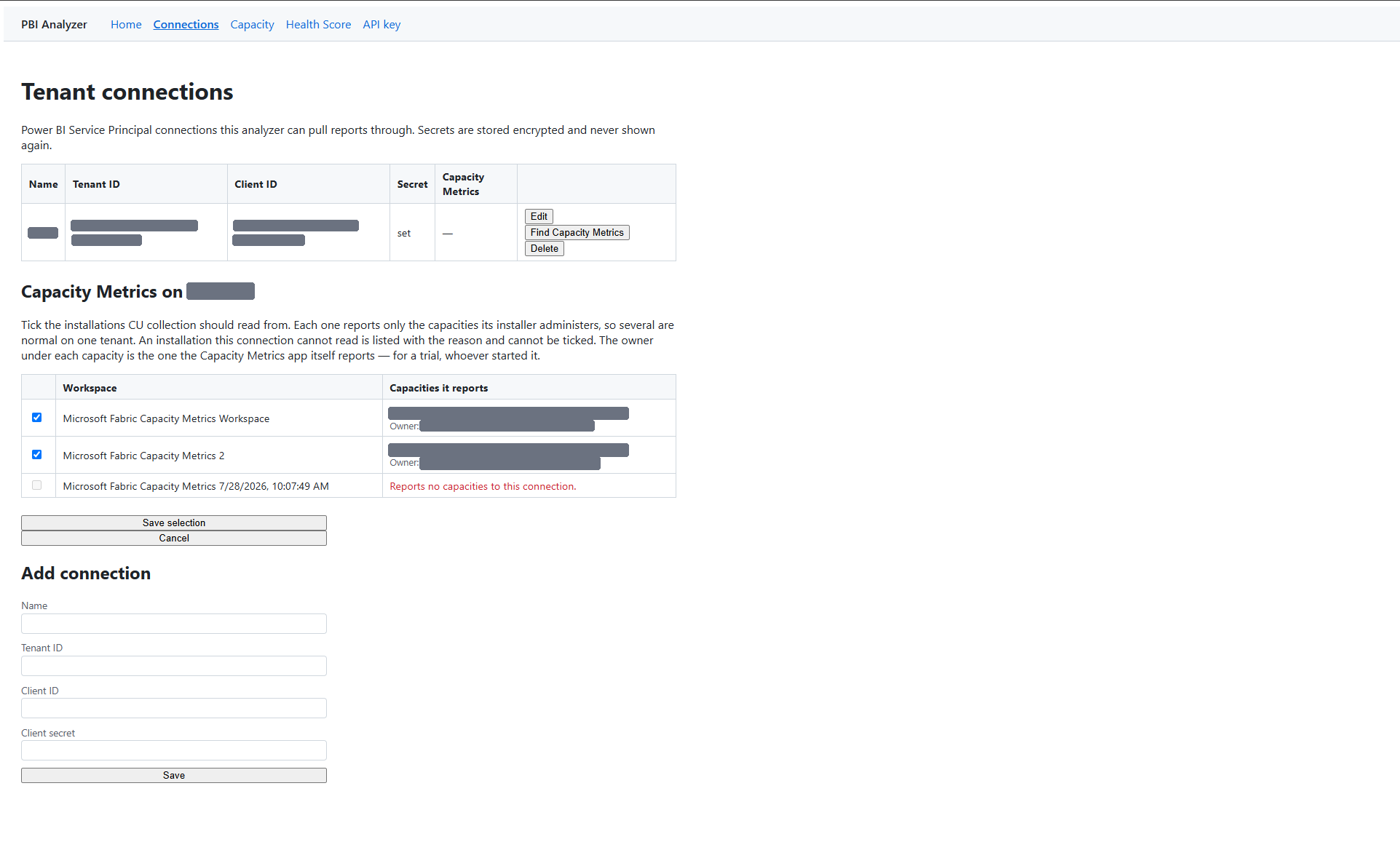This screenshot has height=850, width=1400.
Task: Focus the Client ID input field
Action: coord(174,708)
